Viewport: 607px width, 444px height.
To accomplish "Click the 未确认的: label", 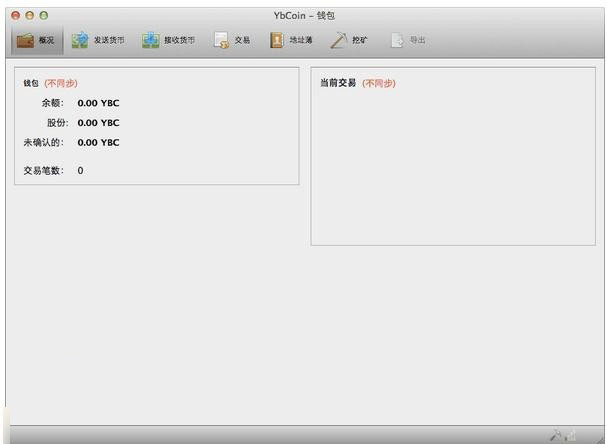I will click(43, 142).
